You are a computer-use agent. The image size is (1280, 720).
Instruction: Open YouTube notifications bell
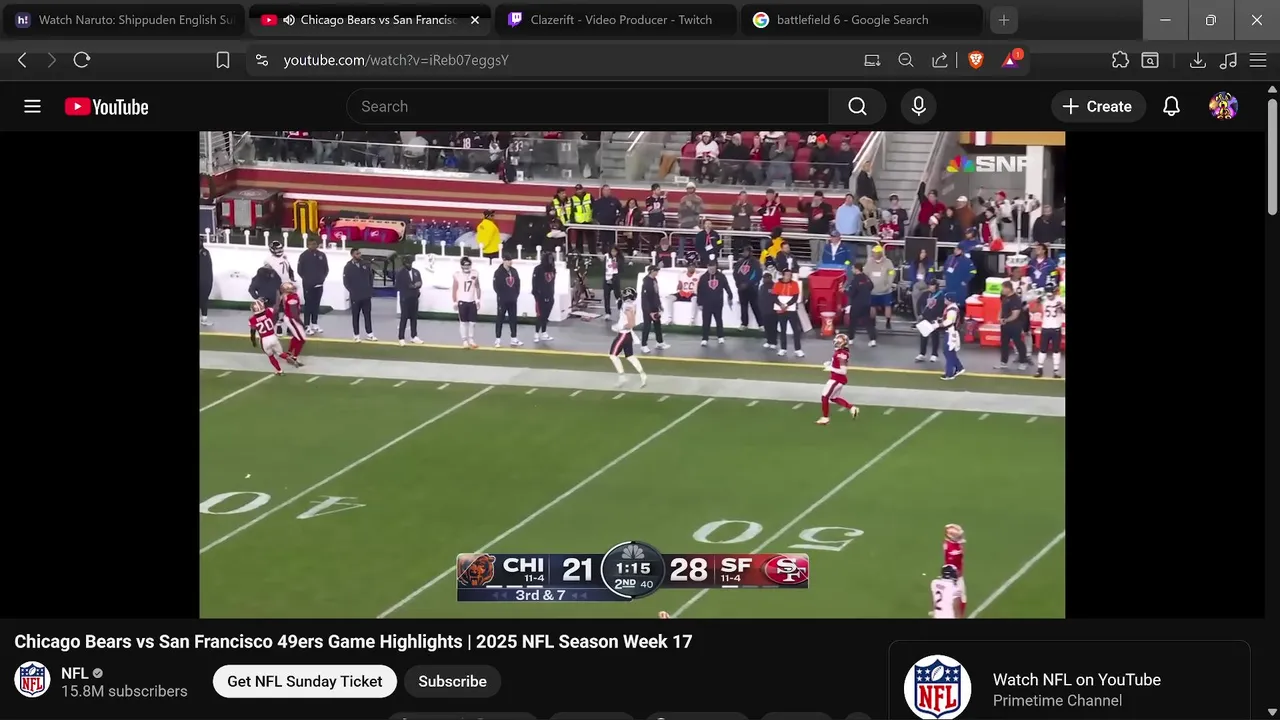click(1171, 106)
